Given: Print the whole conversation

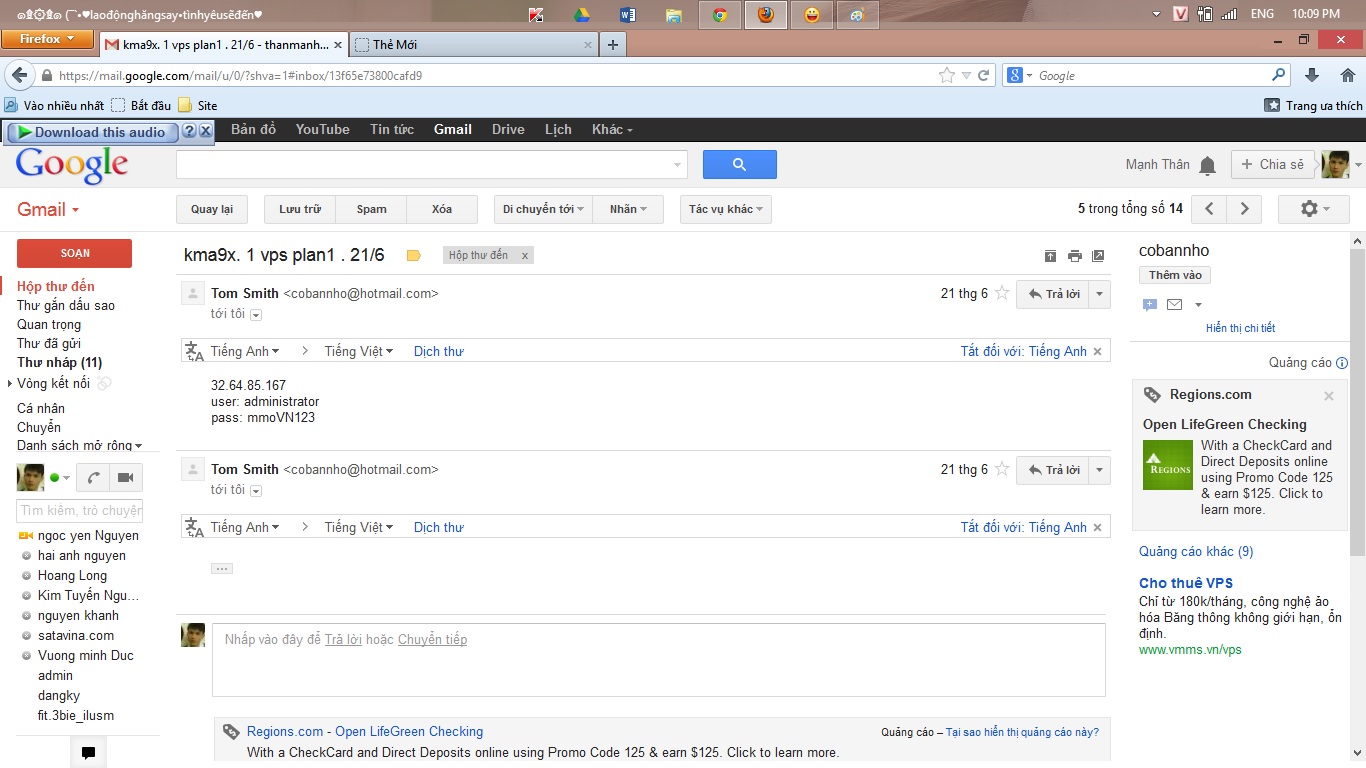Looking at the screenshot, I should [x=1075, y=256].
